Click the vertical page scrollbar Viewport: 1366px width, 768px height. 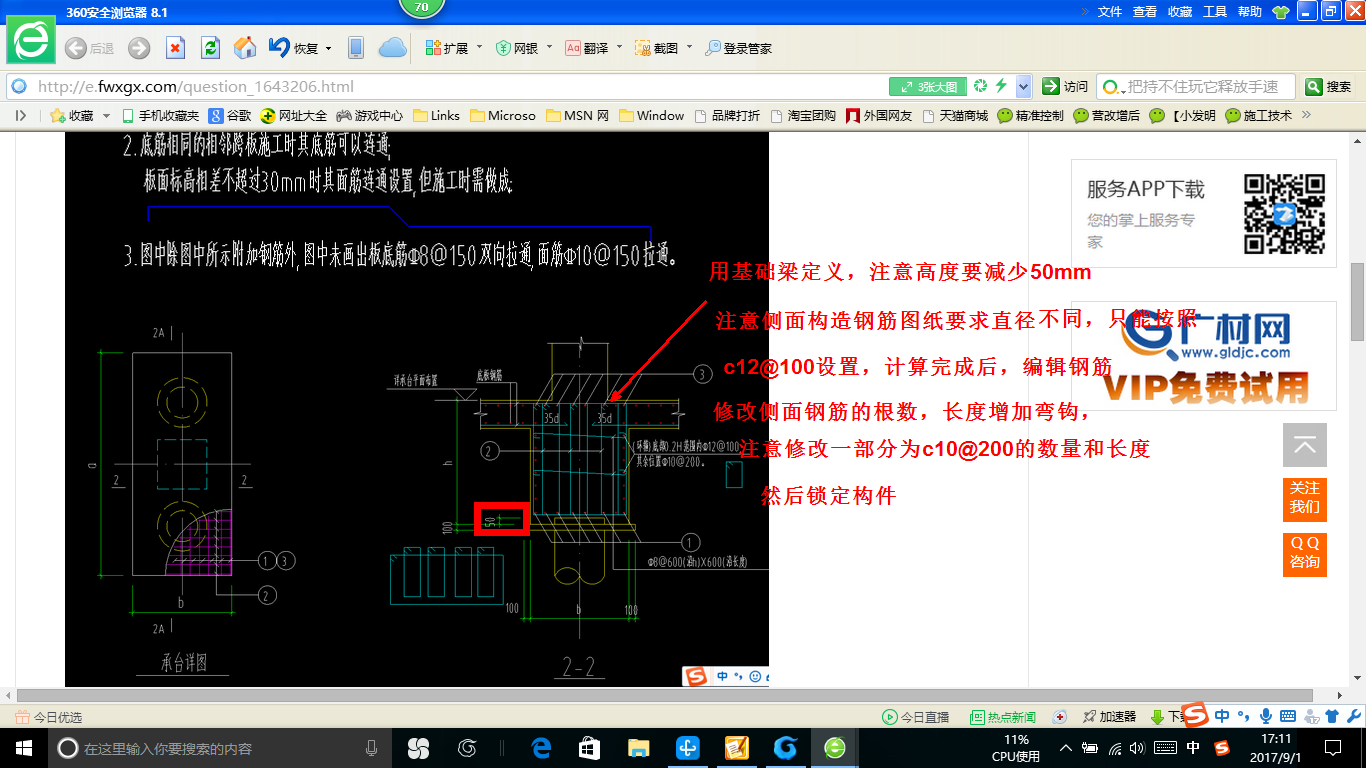[1357, 300]
